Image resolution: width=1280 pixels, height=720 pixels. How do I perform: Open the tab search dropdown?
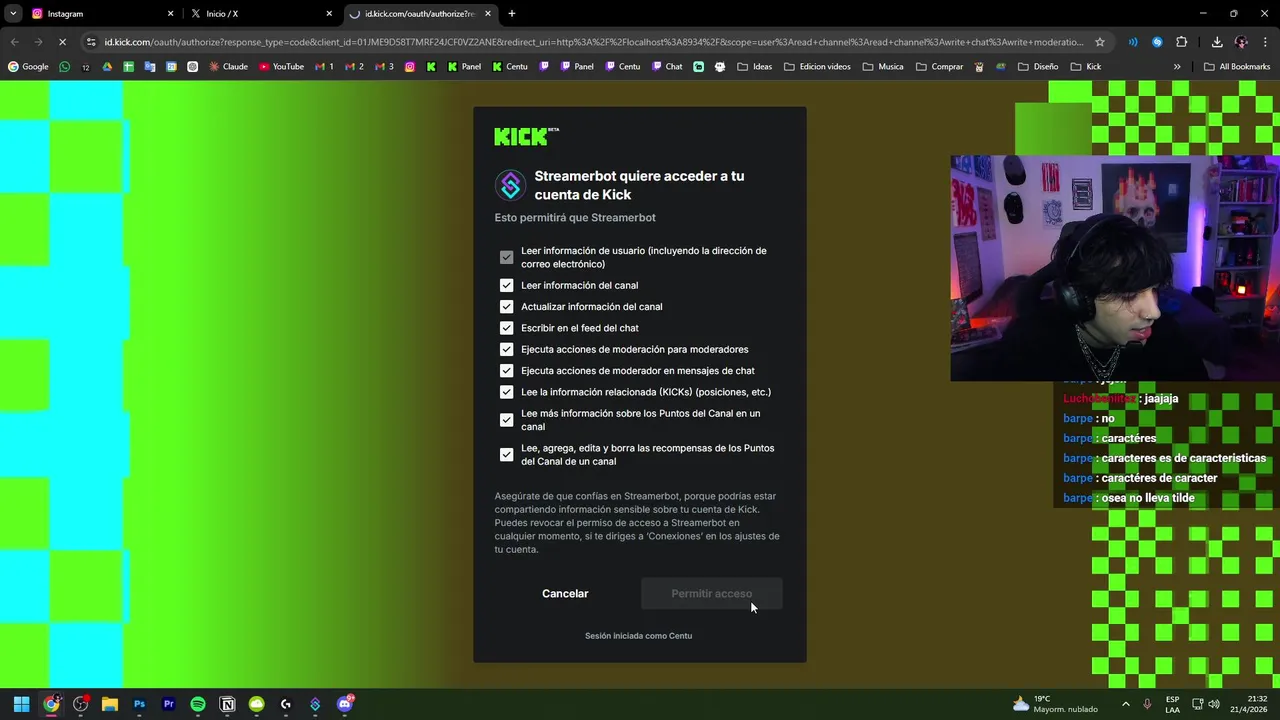(12, 14)
